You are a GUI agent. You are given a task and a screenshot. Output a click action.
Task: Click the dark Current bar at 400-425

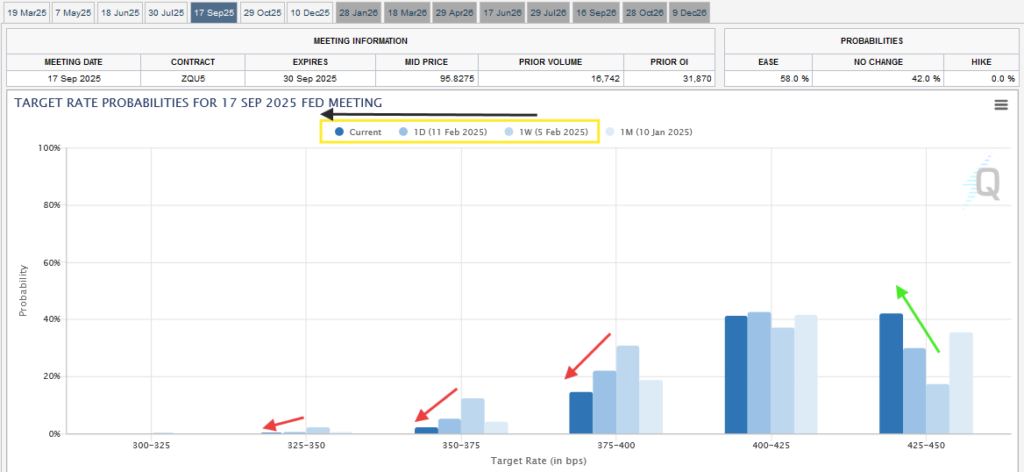[x=736, y=375]
